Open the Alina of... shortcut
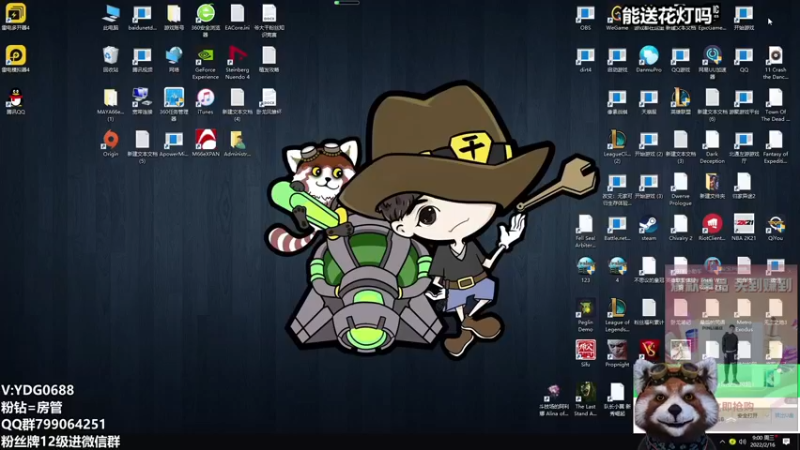 (554, 401)
